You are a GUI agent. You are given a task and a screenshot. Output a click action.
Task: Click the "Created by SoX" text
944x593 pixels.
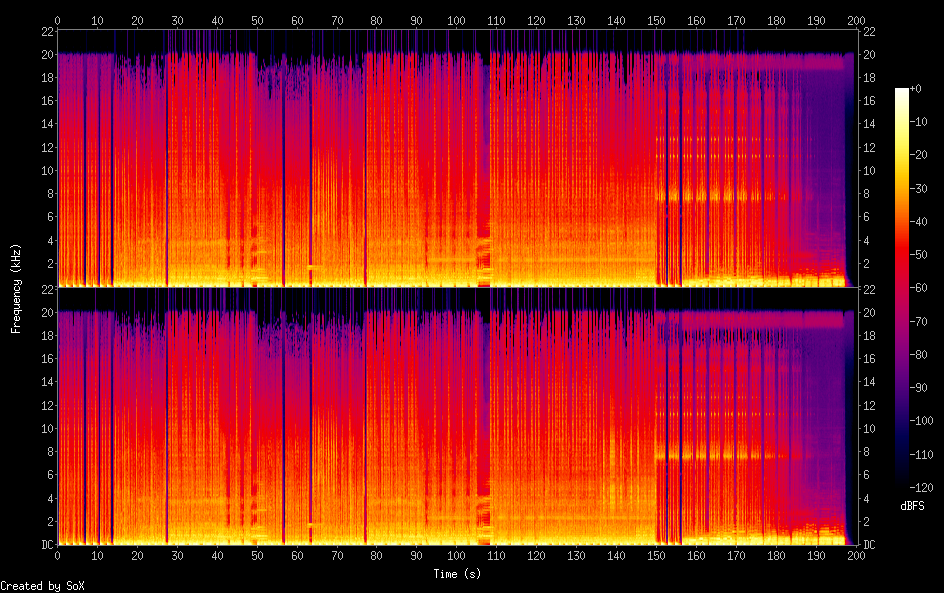point(40,586)
